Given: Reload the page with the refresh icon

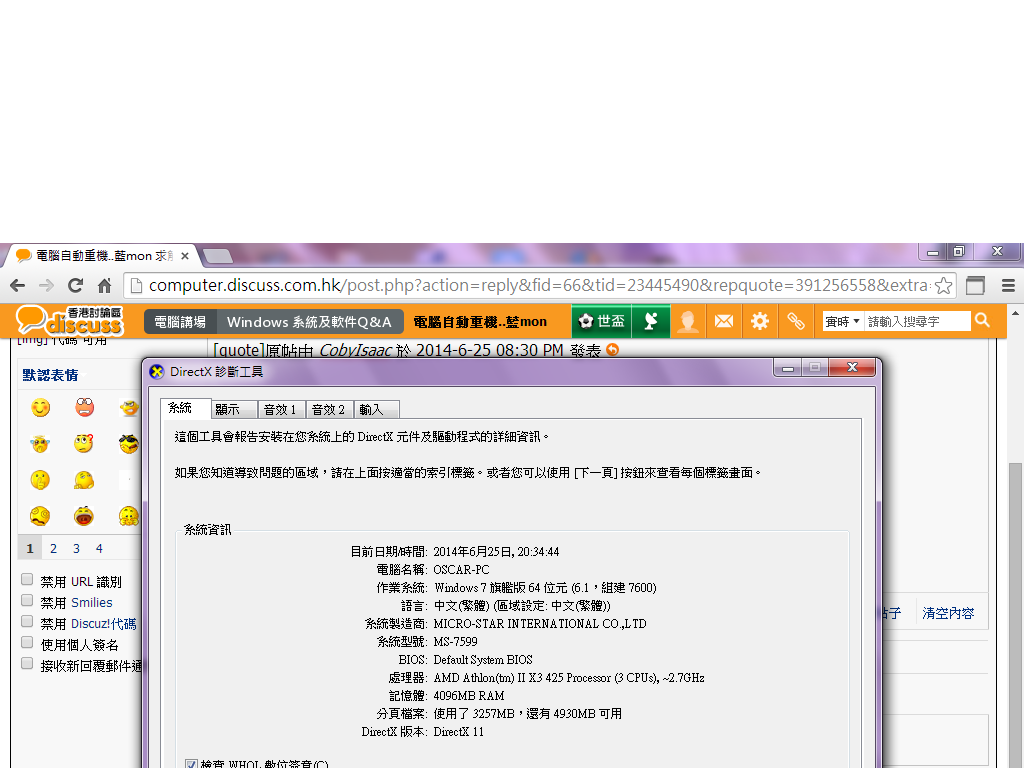Looking at the screenshot, I should pyautogui.click(x=76, y=285).
